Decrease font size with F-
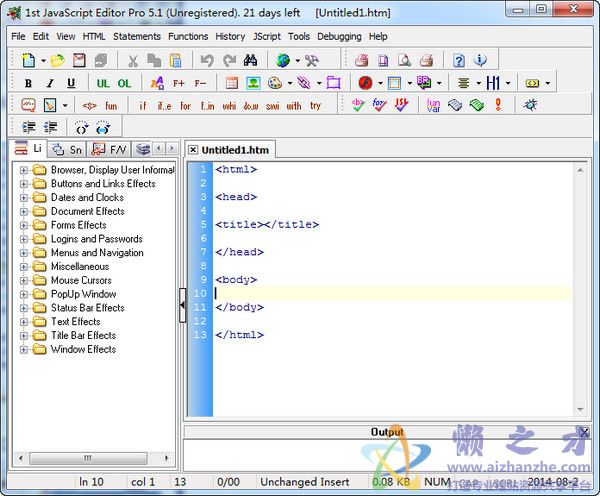600x496 pixels. 200,83
